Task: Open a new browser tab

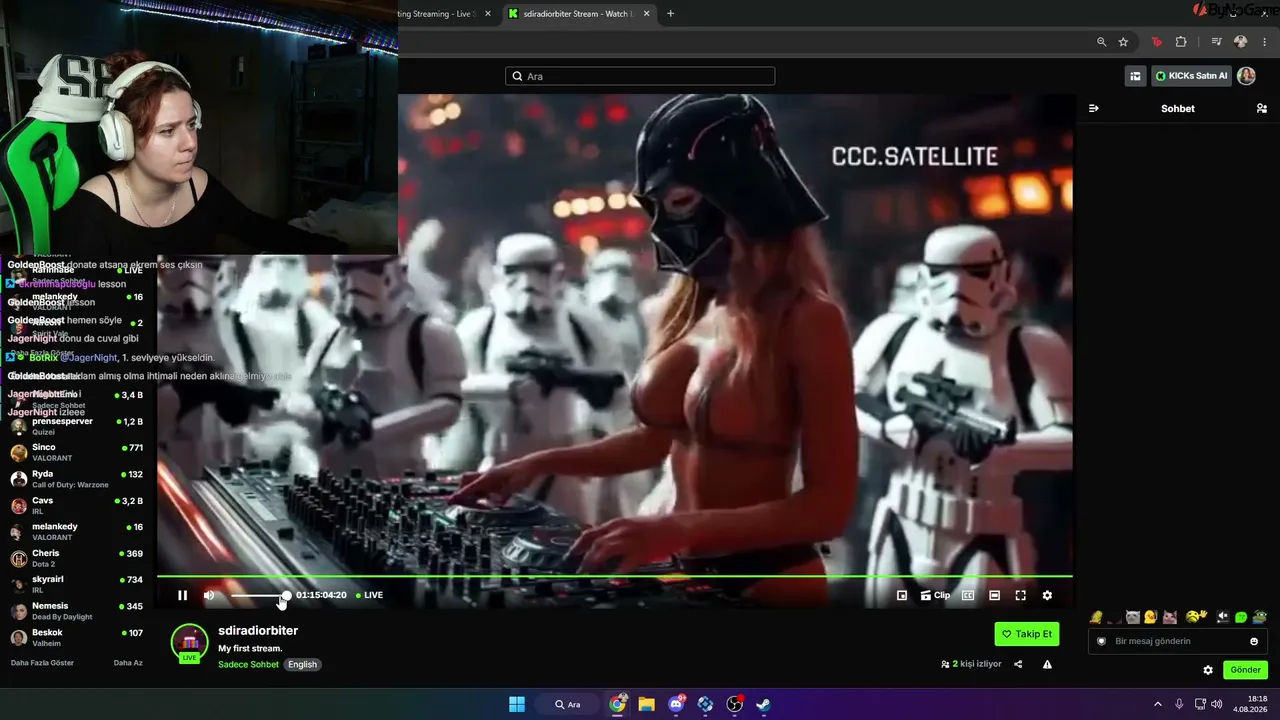Action: click(670, 14)
